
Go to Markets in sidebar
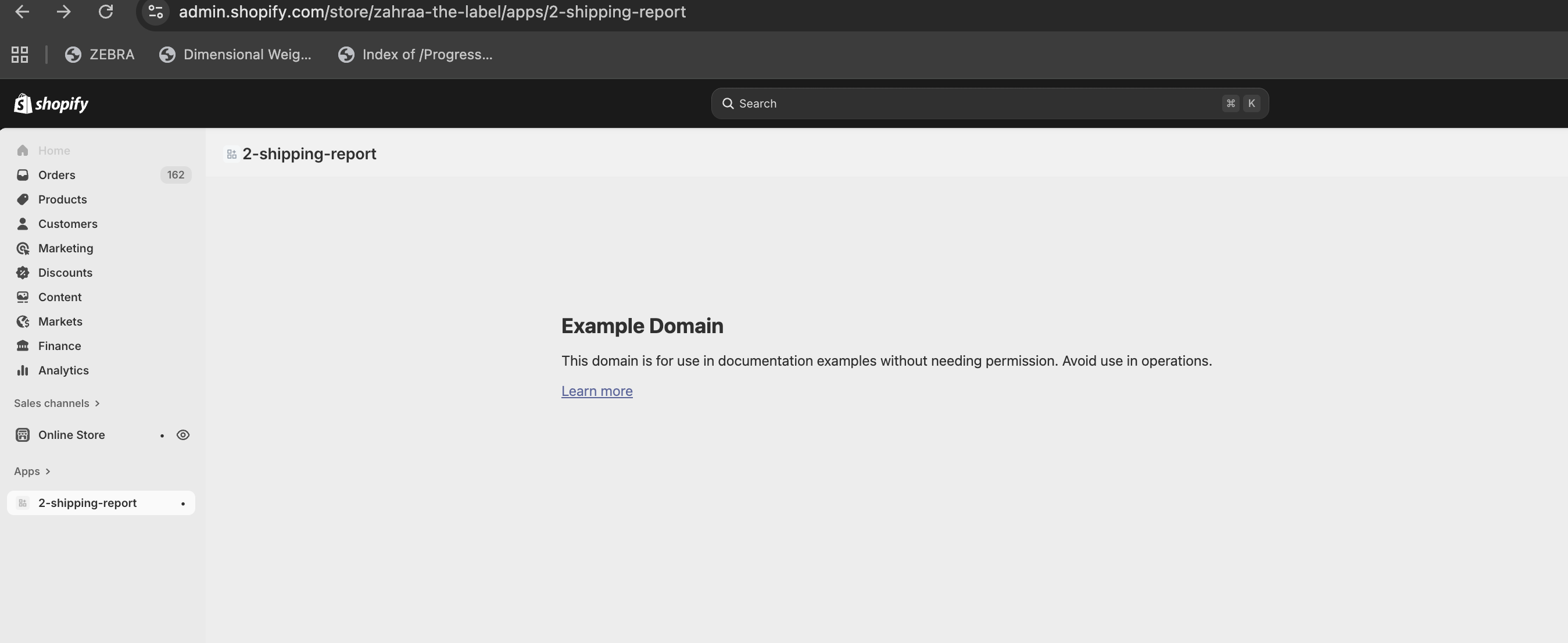(x=60, y=321)
